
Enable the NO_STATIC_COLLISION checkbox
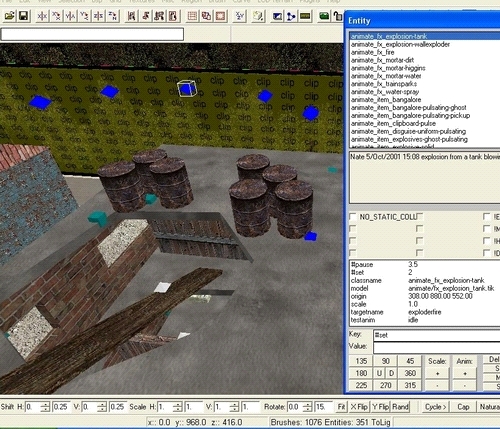click(353, 217)
